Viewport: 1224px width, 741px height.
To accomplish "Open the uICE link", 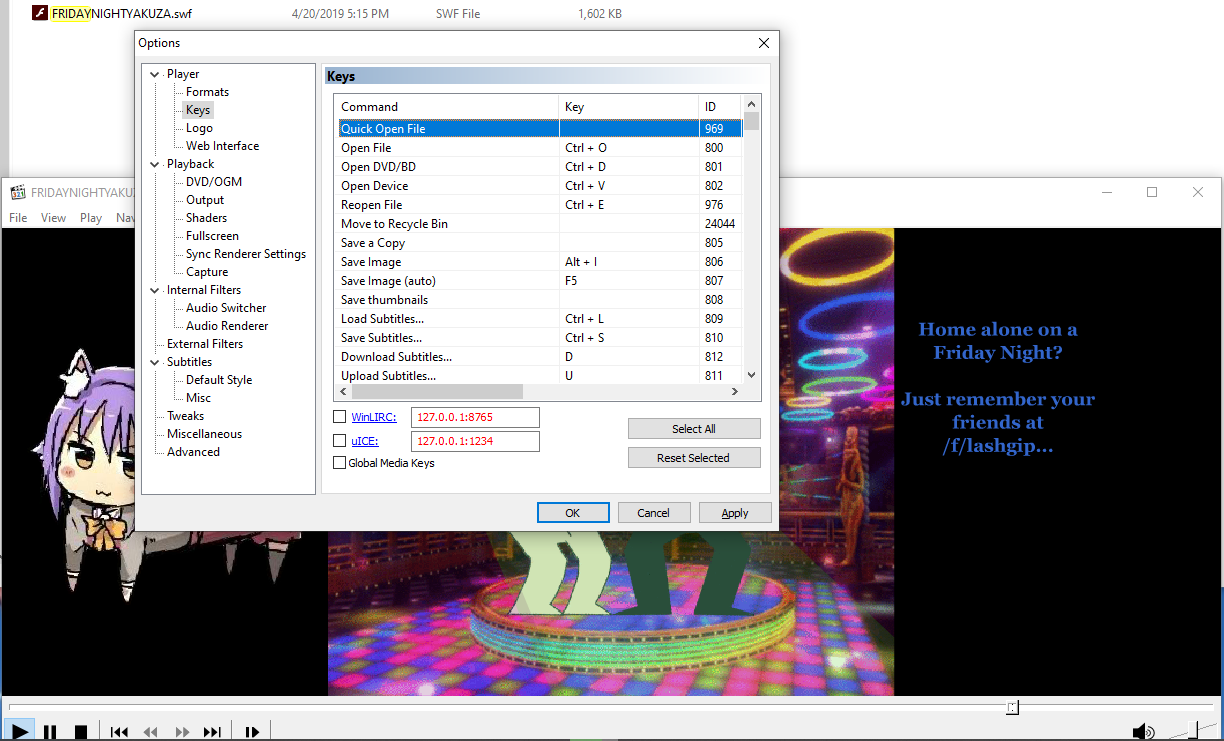I will point(364,440).
